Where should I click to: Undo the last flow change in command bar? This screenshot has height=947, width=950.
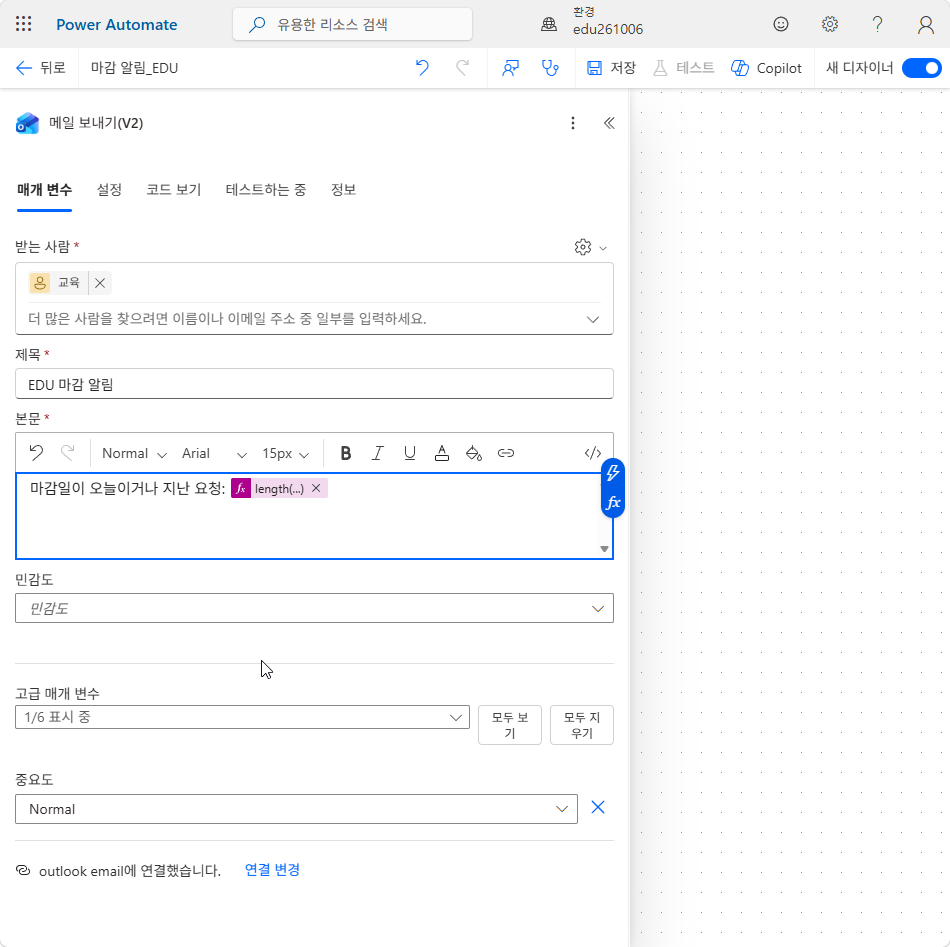click(422, 68)
